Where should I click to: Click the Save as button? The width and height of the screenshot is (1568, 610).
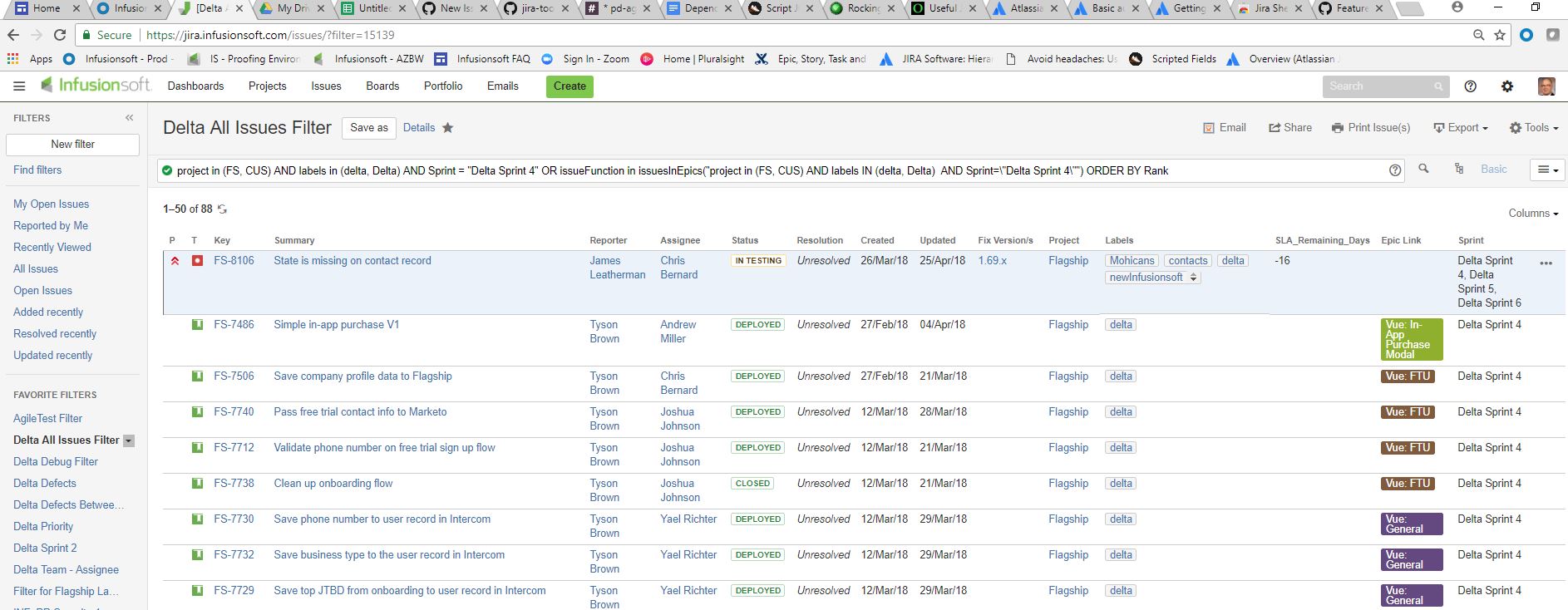pyautogui.click(x=369, y=128)
